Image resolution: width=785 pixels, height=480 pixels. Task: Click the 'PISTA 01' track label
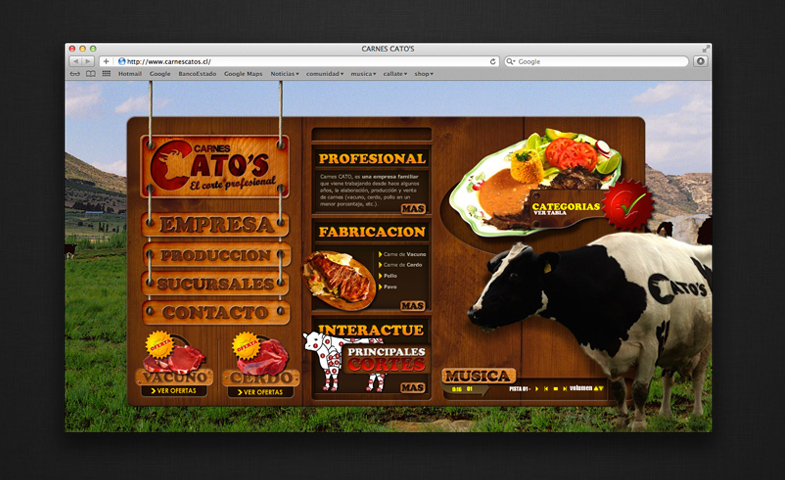(x=518, y=388)
